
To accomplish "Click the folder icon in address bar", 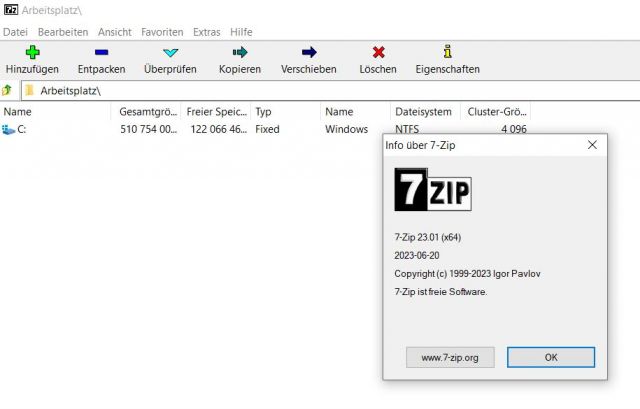I will click(29, 90).
